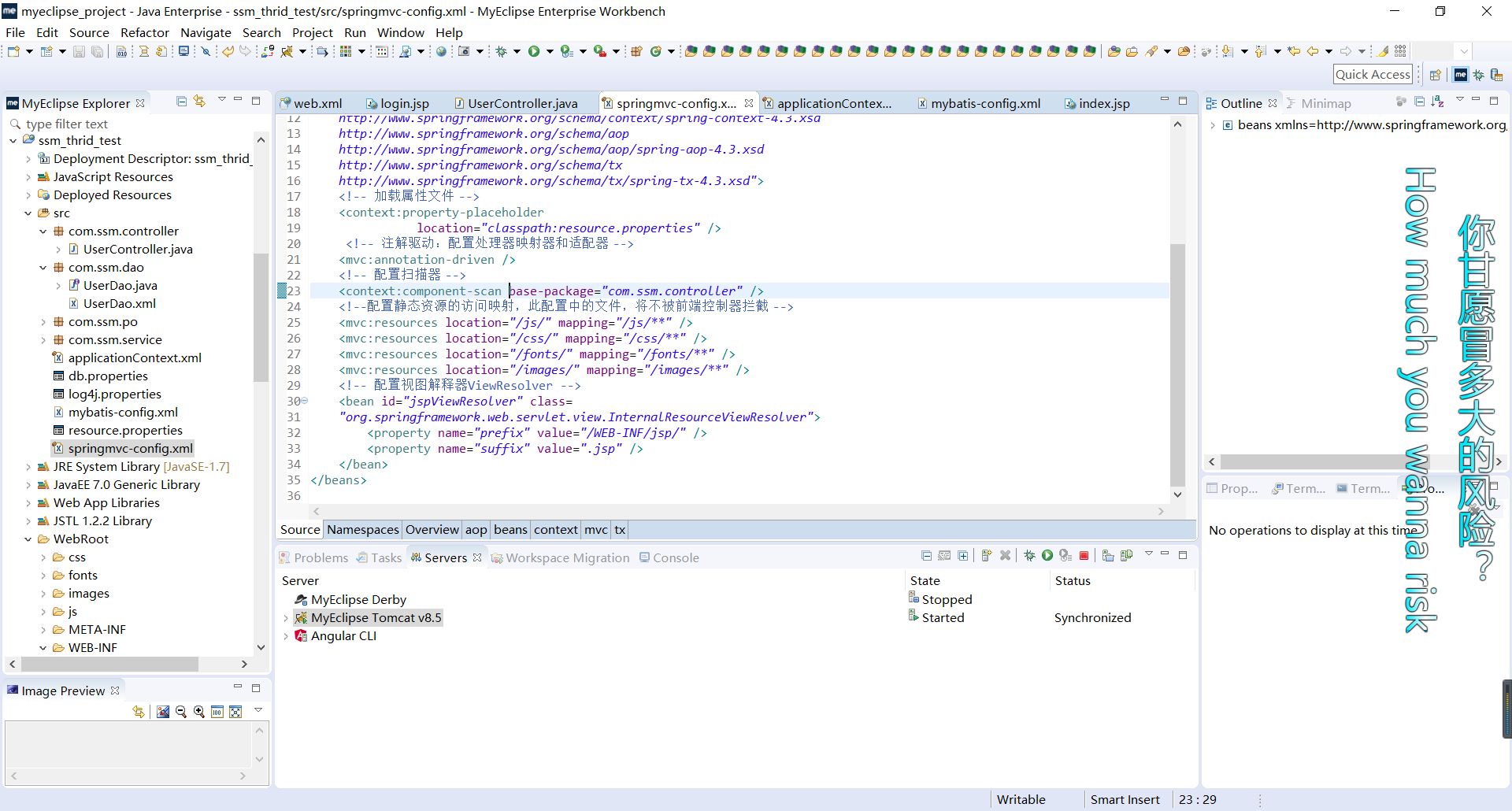The height and width of the screenshot is (811, 1512).
Task: Click the Undo arrow toolbar icon
Action: click(228, 52)
